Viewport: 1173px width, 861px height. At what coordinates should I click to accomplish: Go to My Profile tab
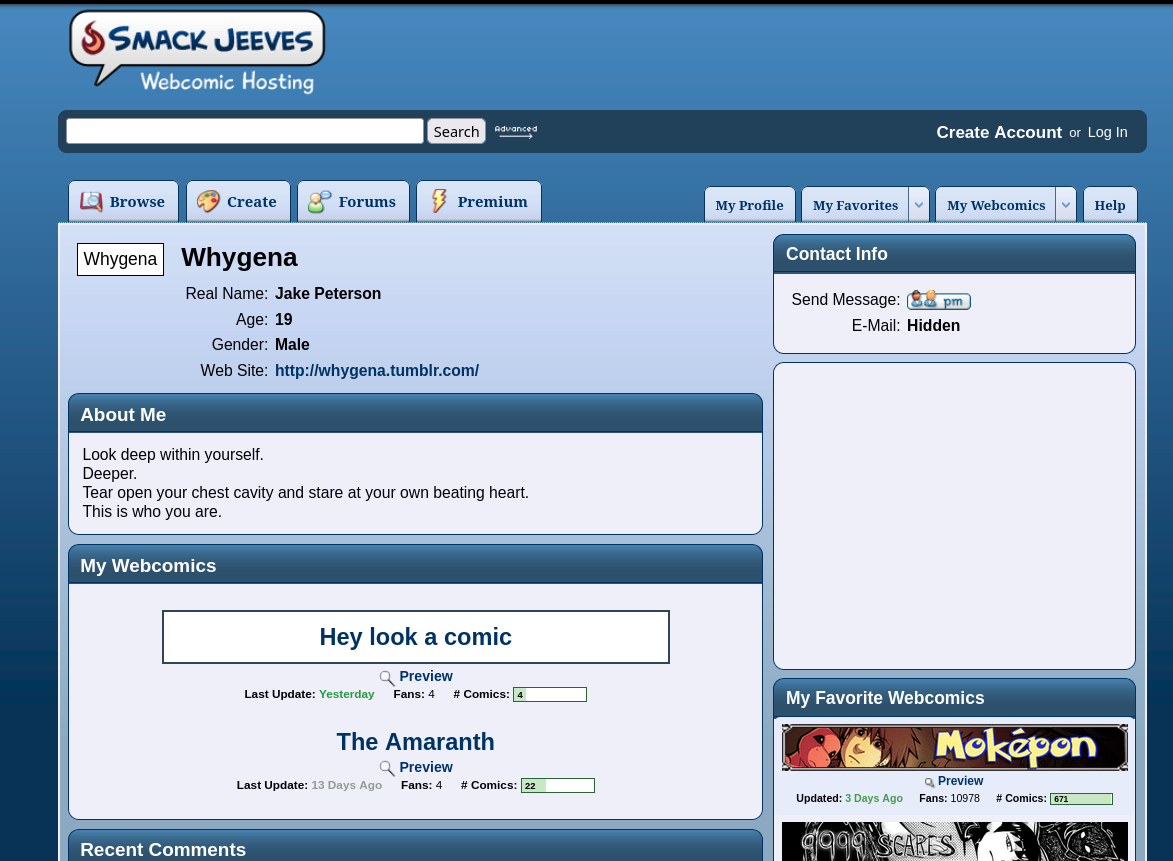click(750, 205)
